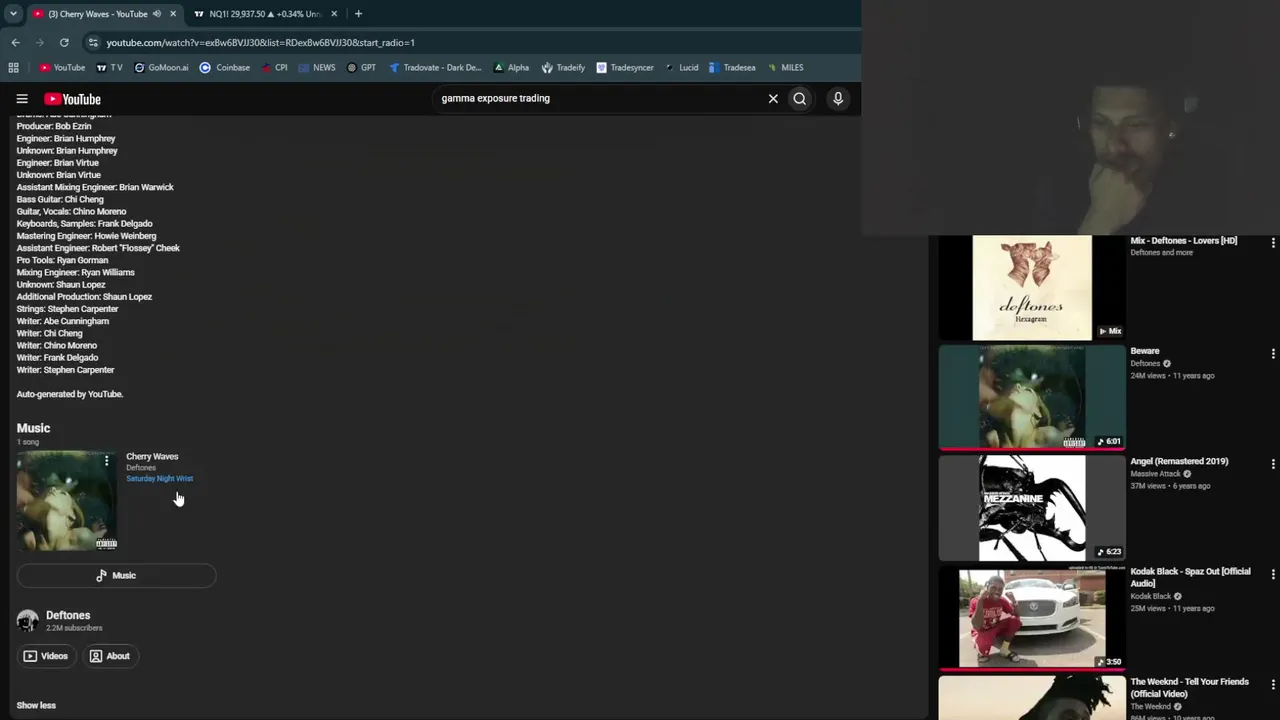The image size is (1280, 720).
Task: Go to the YouTube home logo
Action: 72,99
